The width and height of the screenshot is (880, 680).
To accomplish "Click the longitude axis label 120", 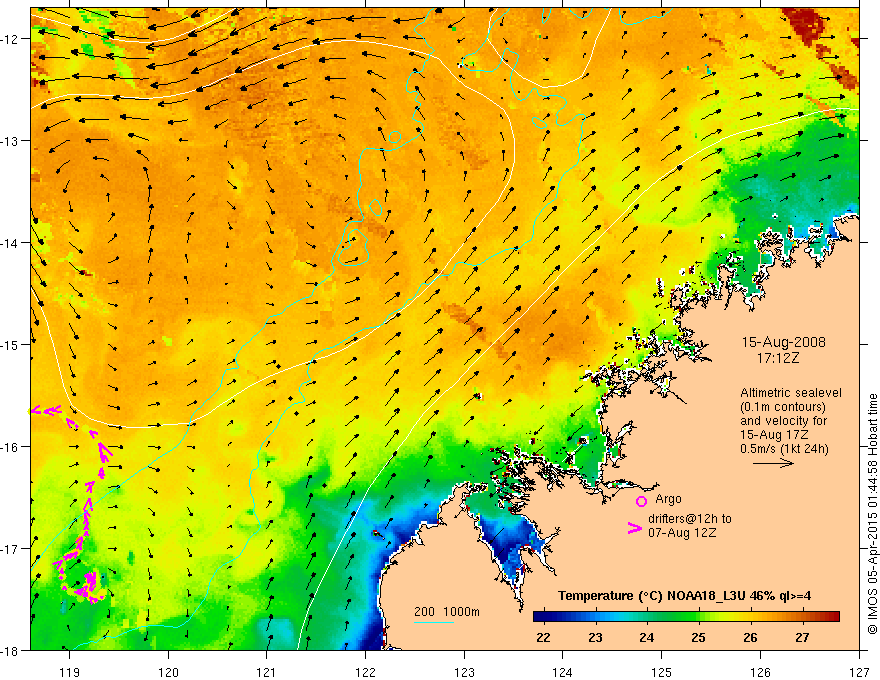I will (x=168, y=672).
